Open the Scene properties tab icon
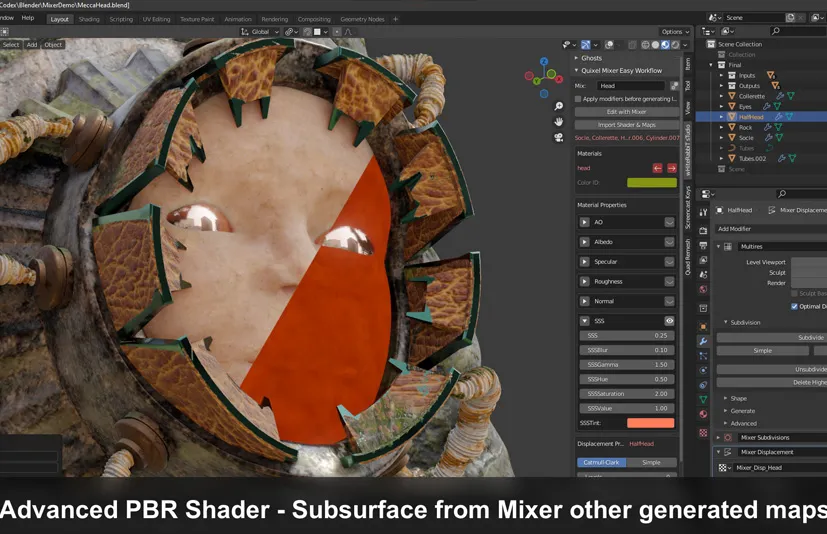Screen dimensions: 827x534 click(x=703, y=274)
